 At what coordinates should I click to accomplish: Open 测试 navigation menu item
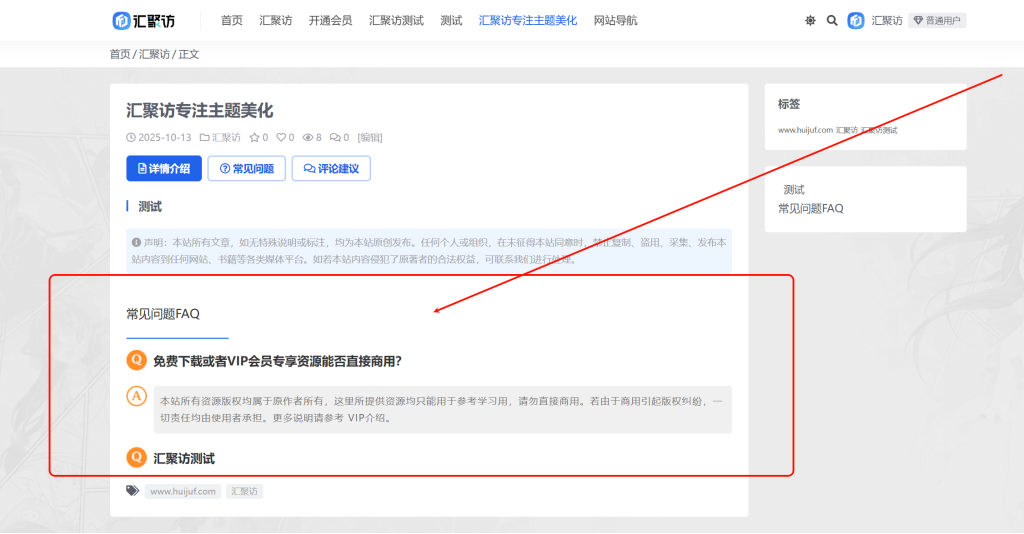[451, 21]
